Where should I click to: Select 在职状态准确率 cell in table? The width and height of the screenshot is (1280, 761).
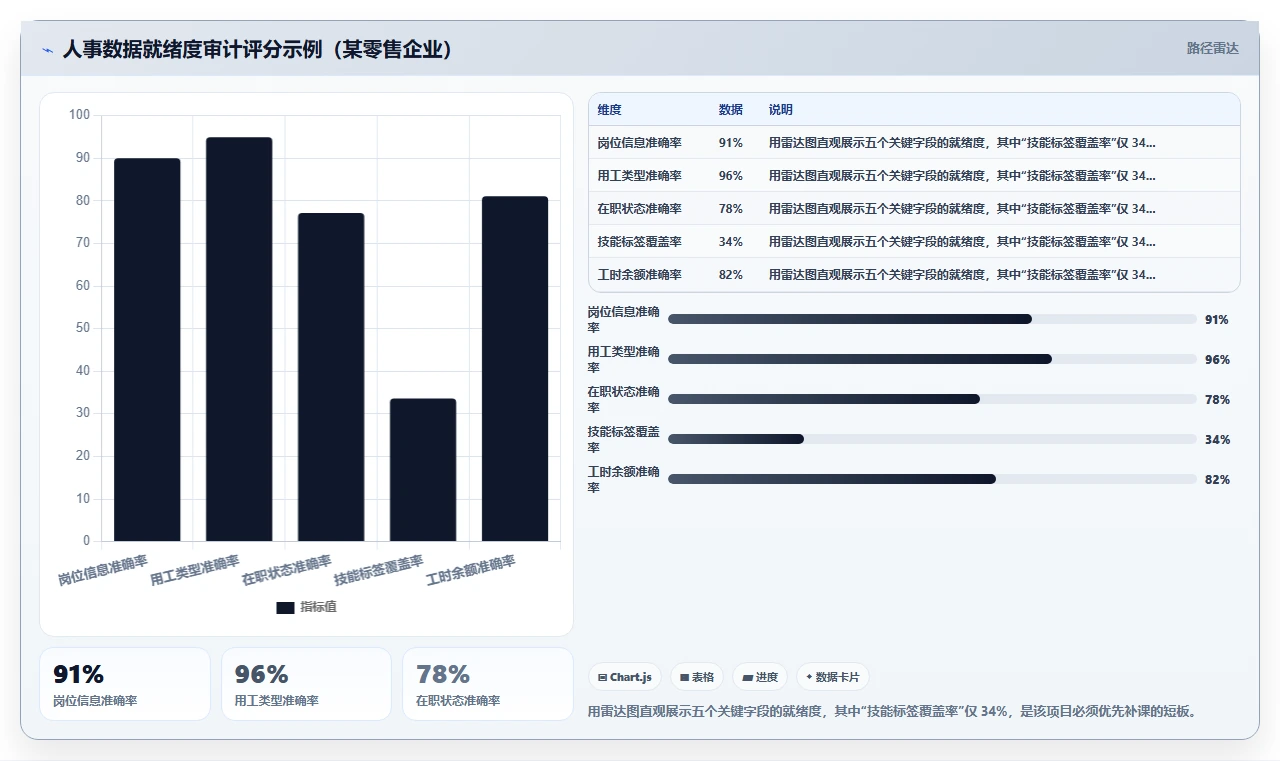pyautogui.click(x=640, y=209)
